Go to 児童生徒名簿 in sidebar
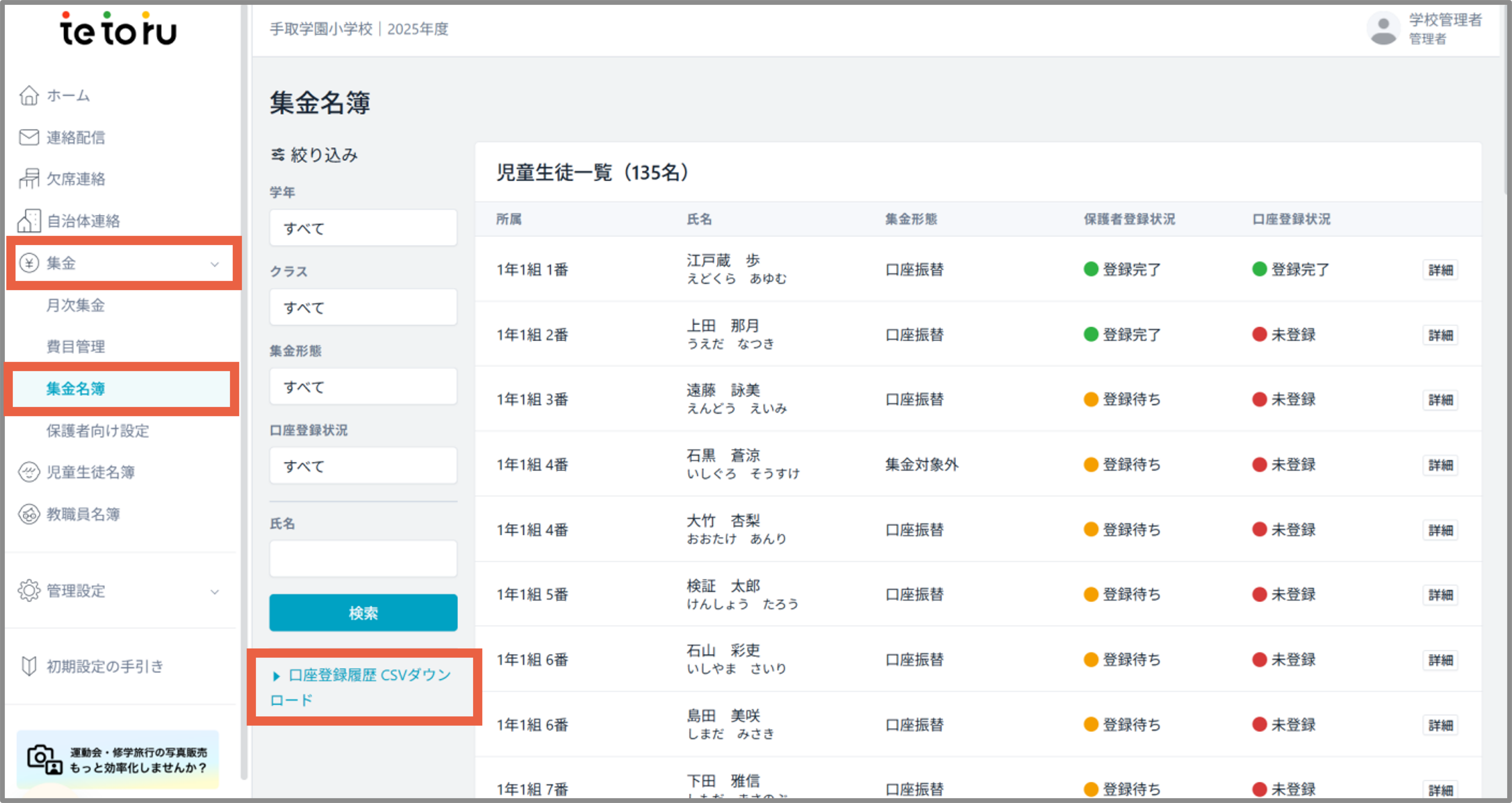 point(90,472)
